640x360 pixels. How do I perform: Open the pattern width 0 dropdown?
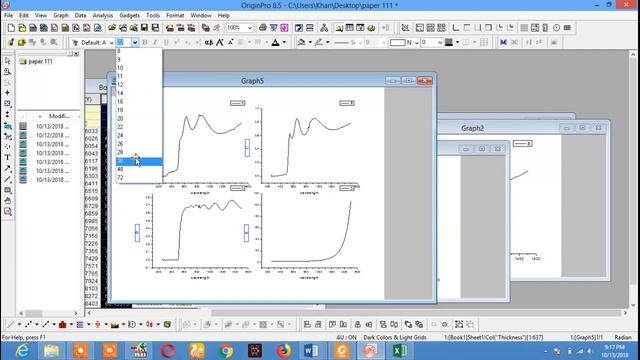(440, 42)
